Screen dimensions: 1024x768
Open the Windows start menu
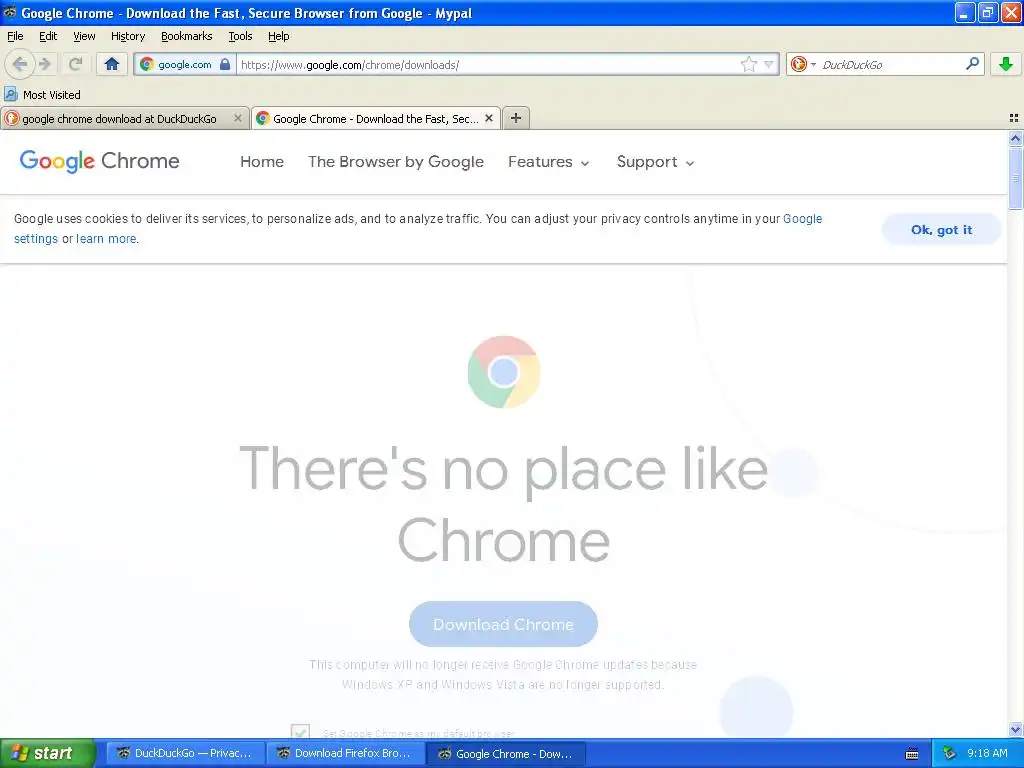pos(47,754)
